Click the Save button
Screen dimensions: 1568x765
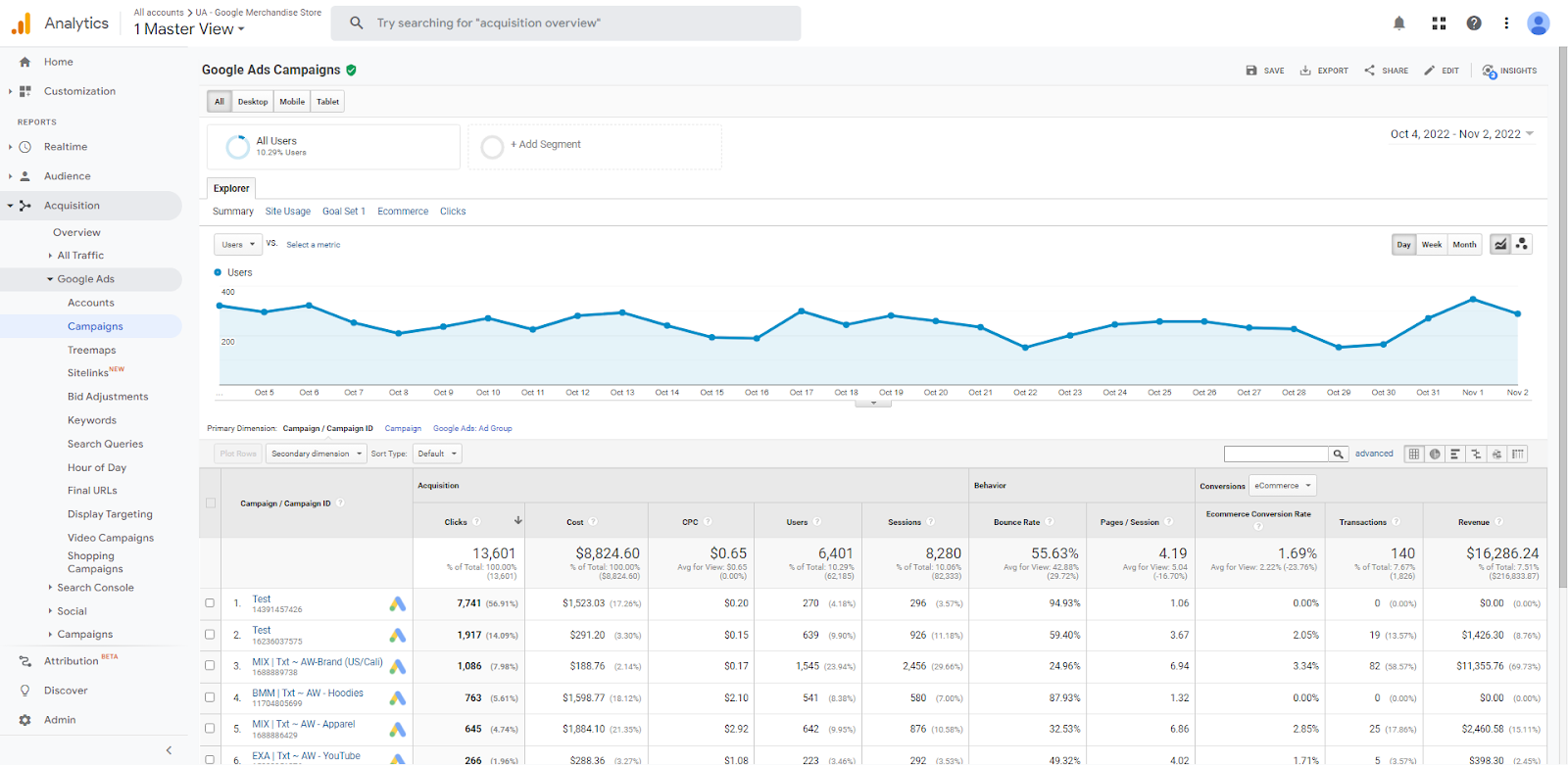[x=1265, y=71]
